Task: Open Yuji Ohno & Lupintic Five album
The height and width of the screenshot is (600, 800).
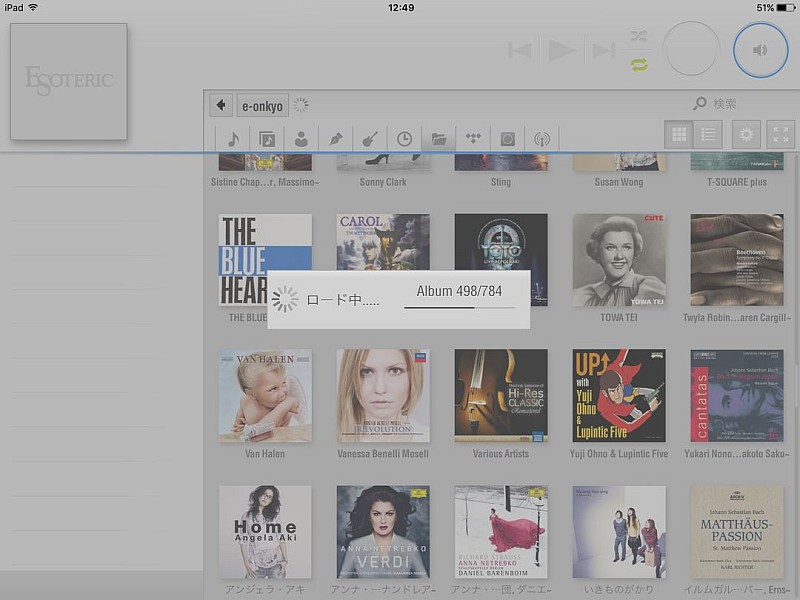Action: click(x=619, y=395)
